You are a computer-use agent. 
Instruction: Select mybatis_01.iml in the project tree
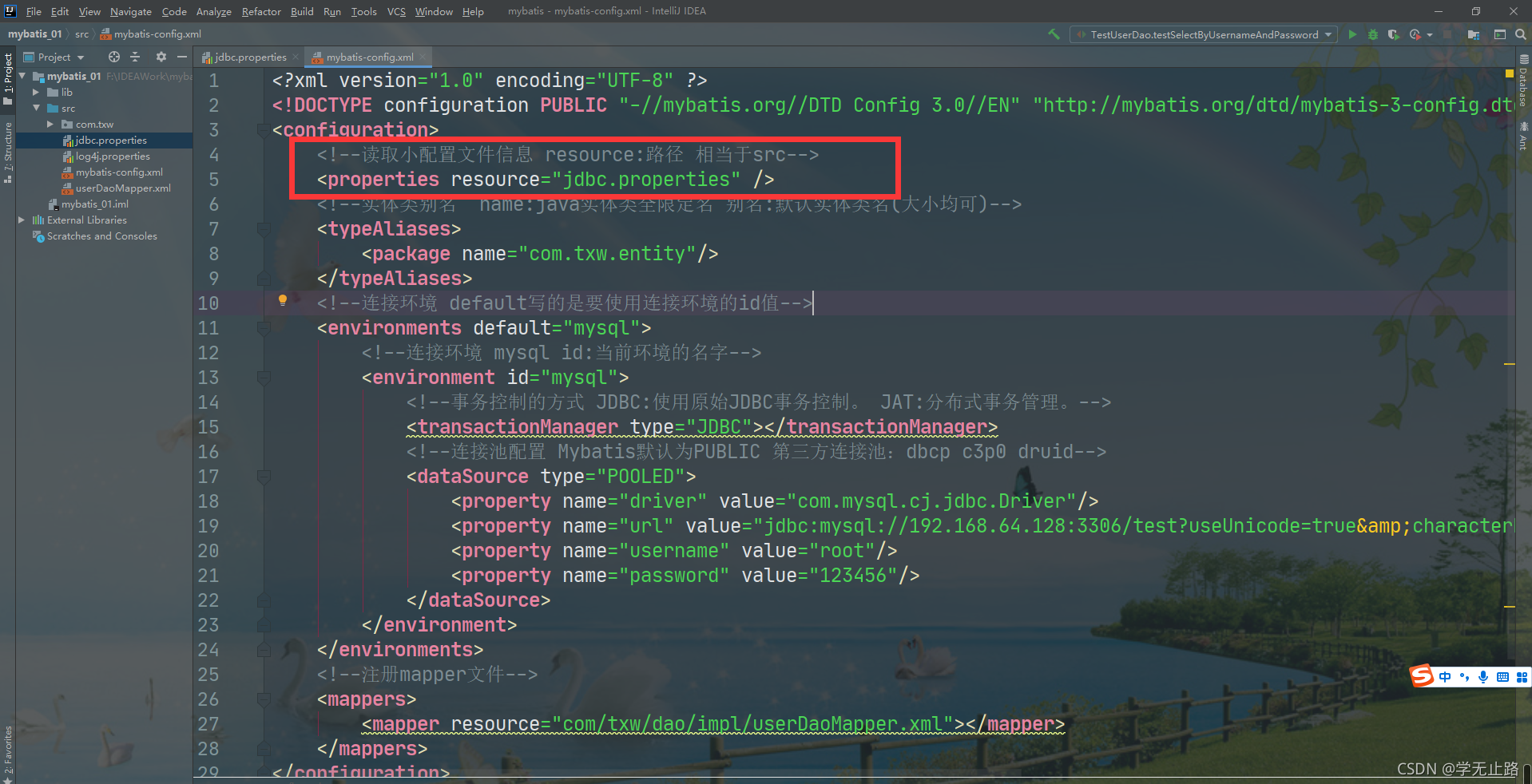[x=95, y=204]
